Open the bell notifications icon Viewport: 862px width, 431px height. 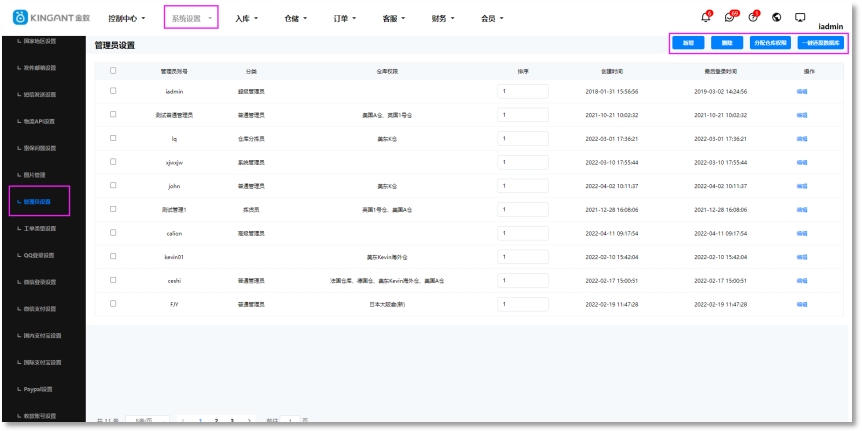click(706, 18)
